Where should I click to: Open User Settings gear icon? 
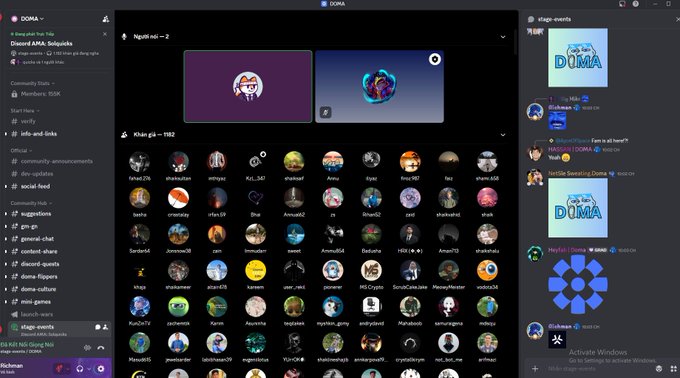101,369
